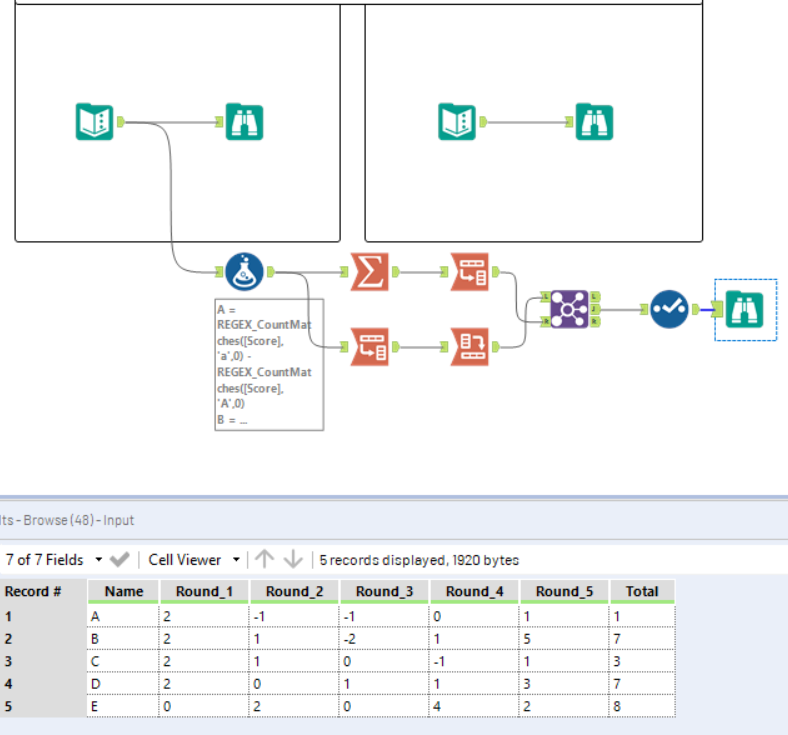Click the Round_2 column header
This screenshot has width=788, height=735.
coord(294,591)
